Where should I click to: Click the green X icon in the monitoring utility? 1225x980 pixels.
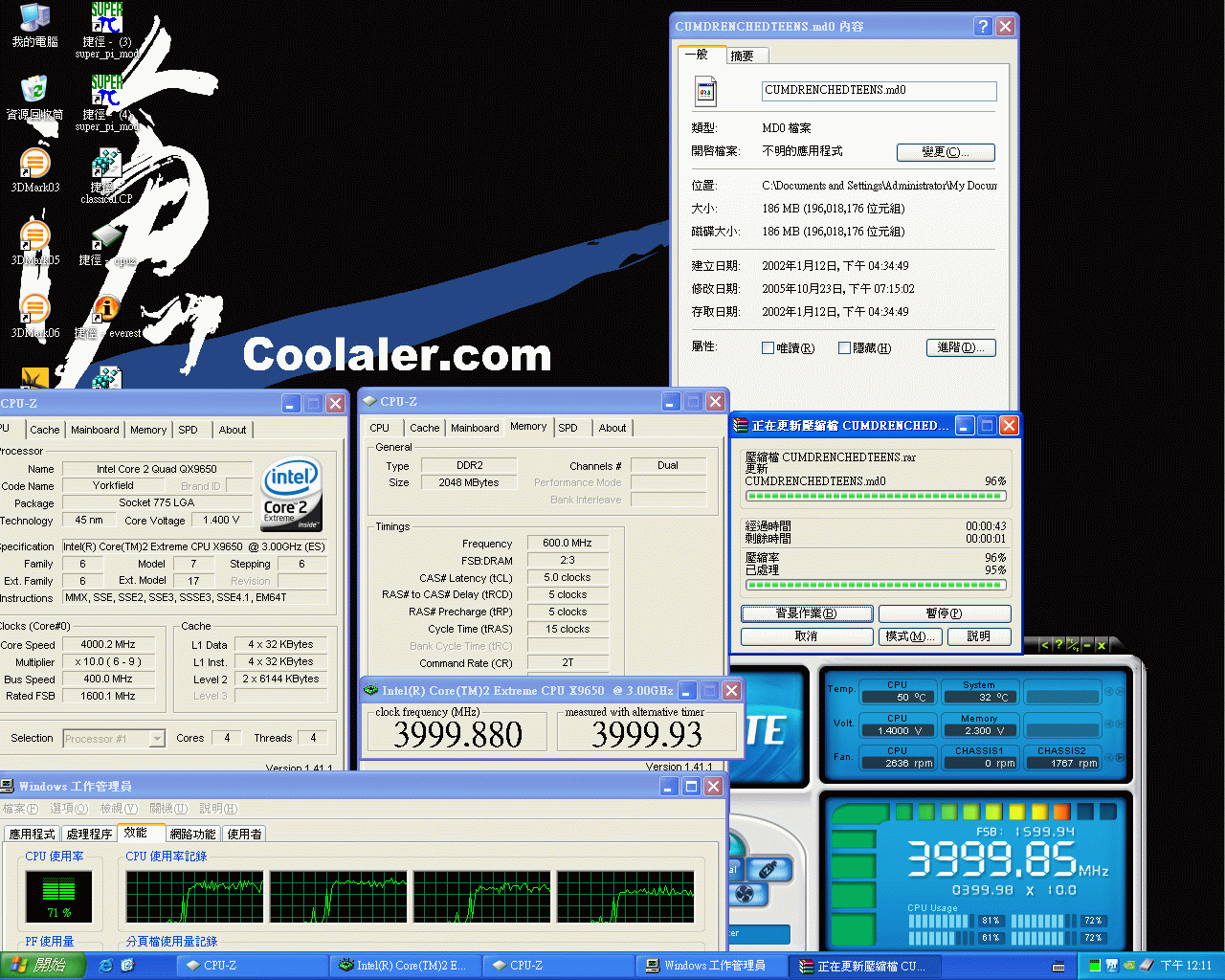tap(1102, 645)
